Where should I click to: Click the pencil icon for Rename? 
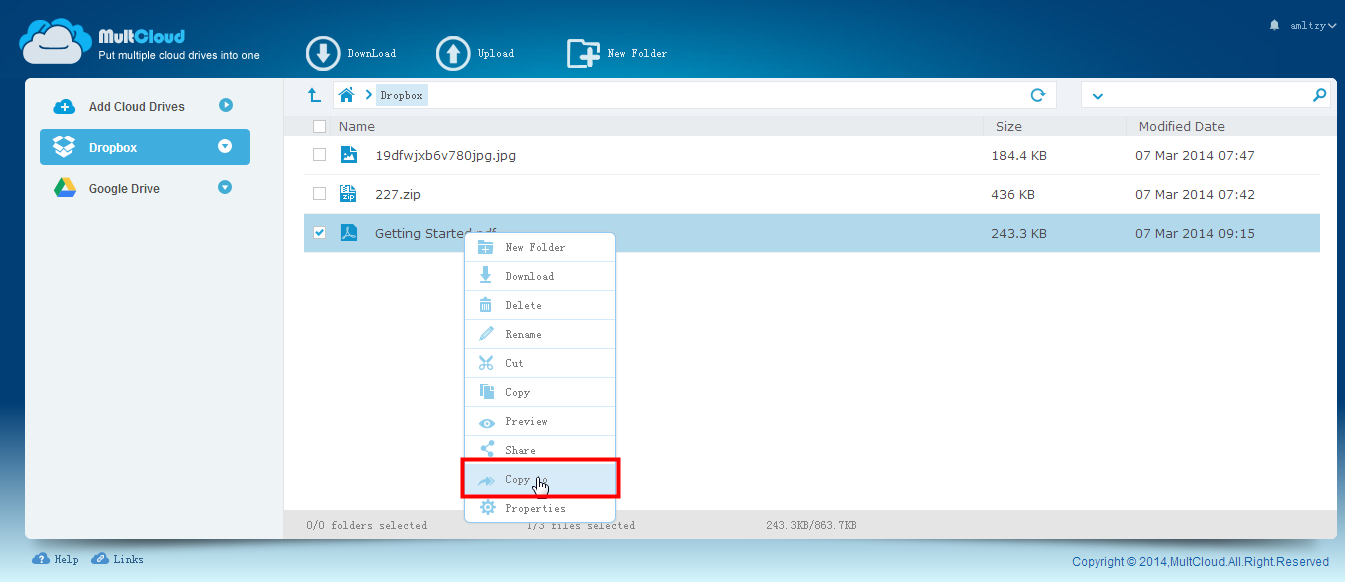click(x=487, y=334)
